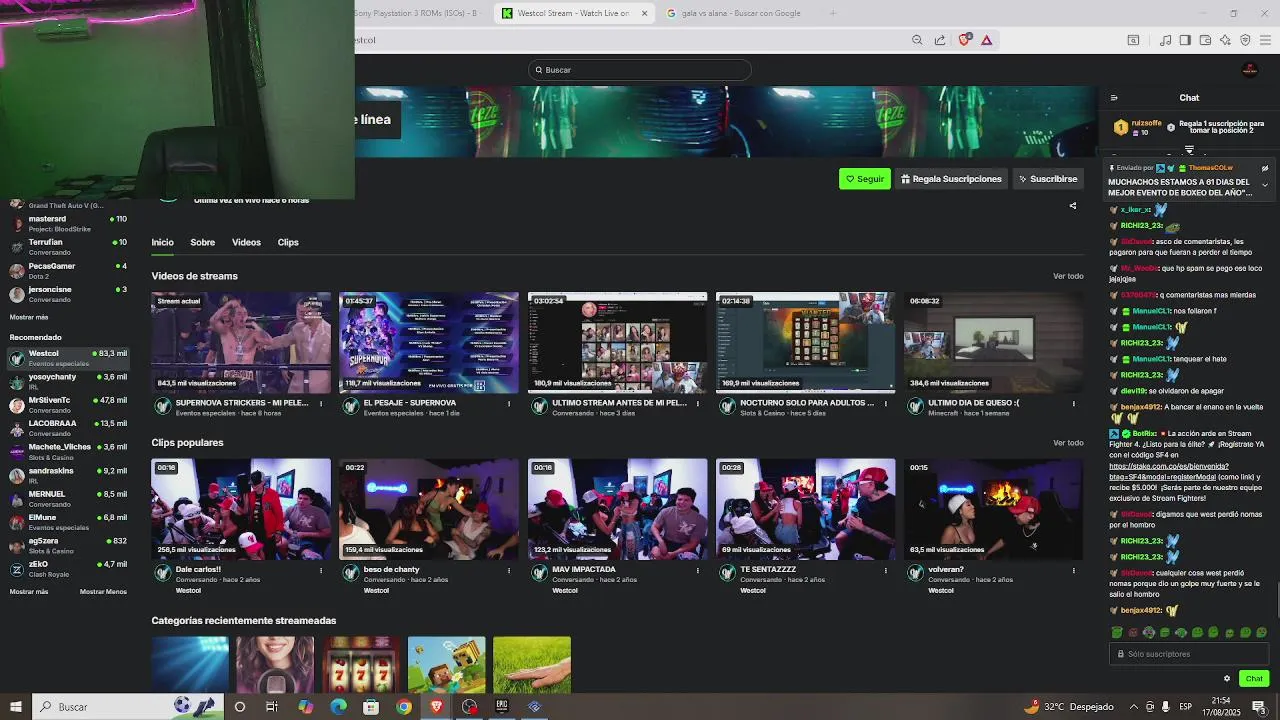Open Microsoft Edge from taskbar
1280x720 pixels.
click(x=338, y=707)
